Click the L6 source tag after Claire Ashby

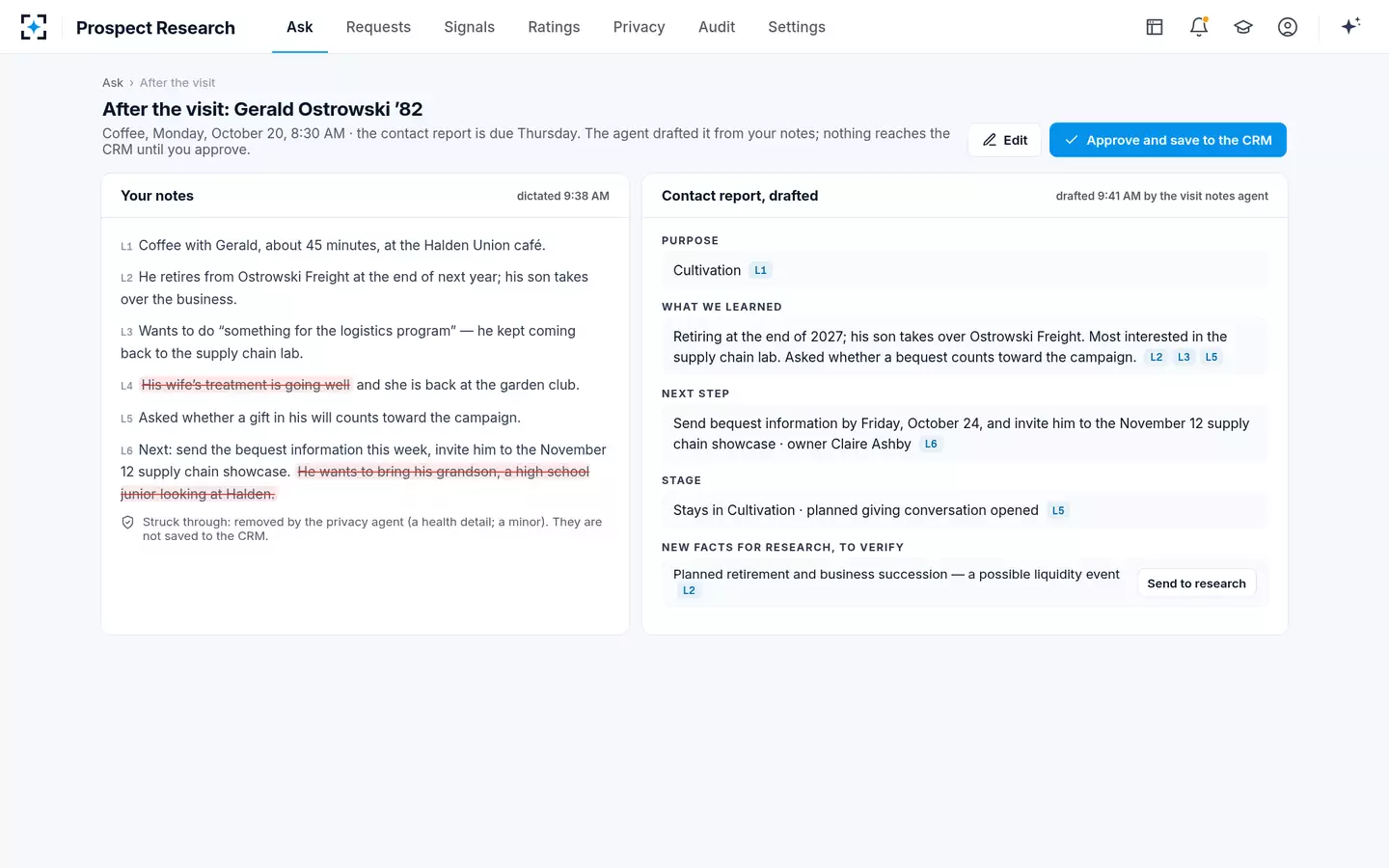(x=931, y=445)
